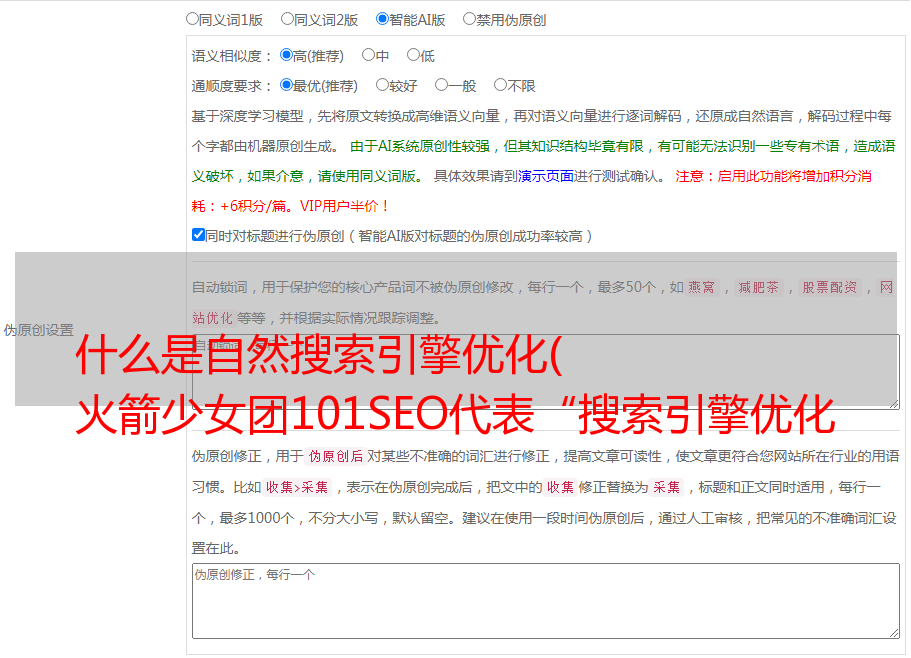Click the 伪原创修正 text area
The width and height of the screenshot is (911, 658).
(546, 601)
